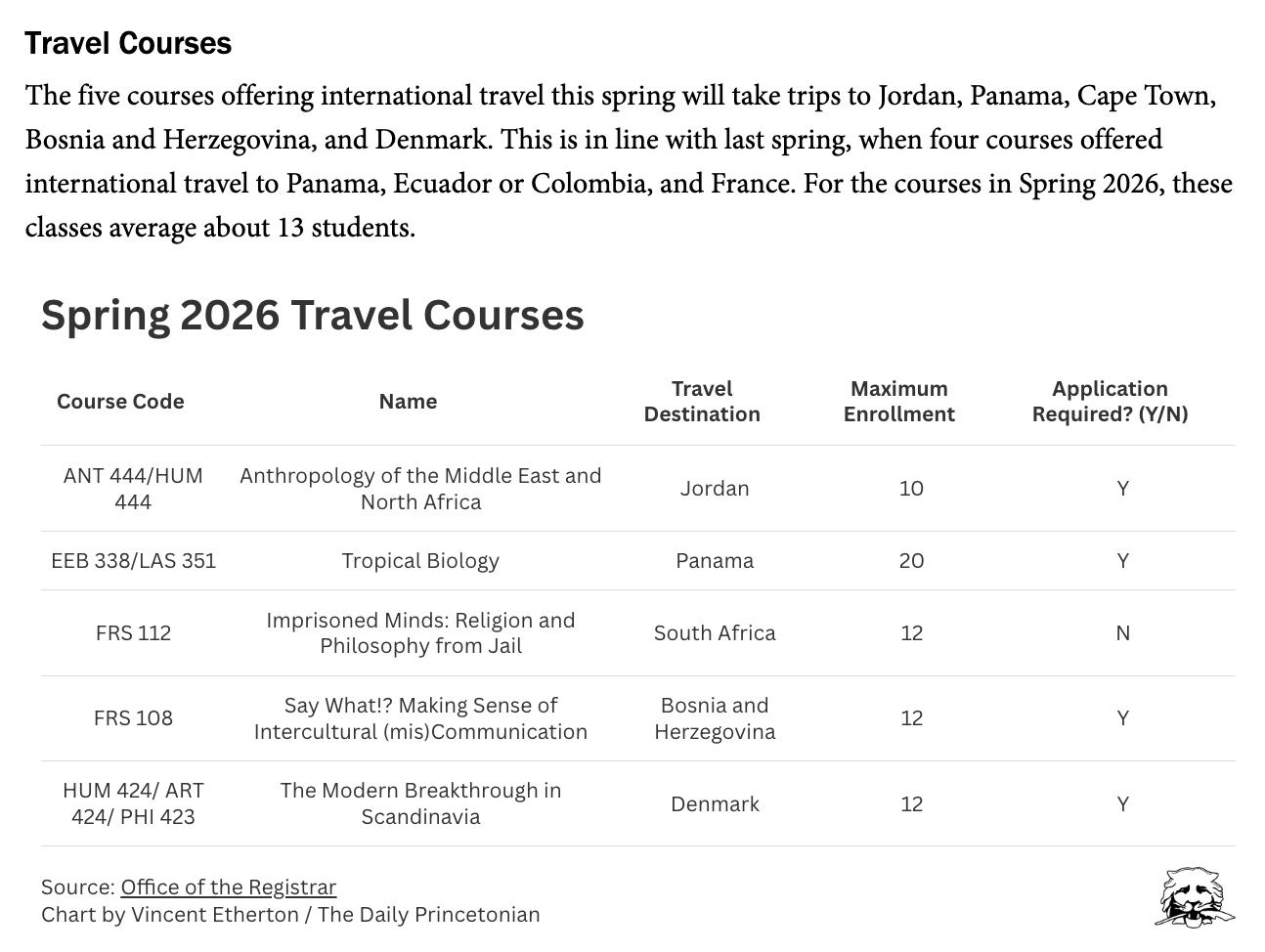Click the Imprisoned Minds course name
Image resolution: width=1265 pixels, height=952 pixels.
tap(420, 632)
